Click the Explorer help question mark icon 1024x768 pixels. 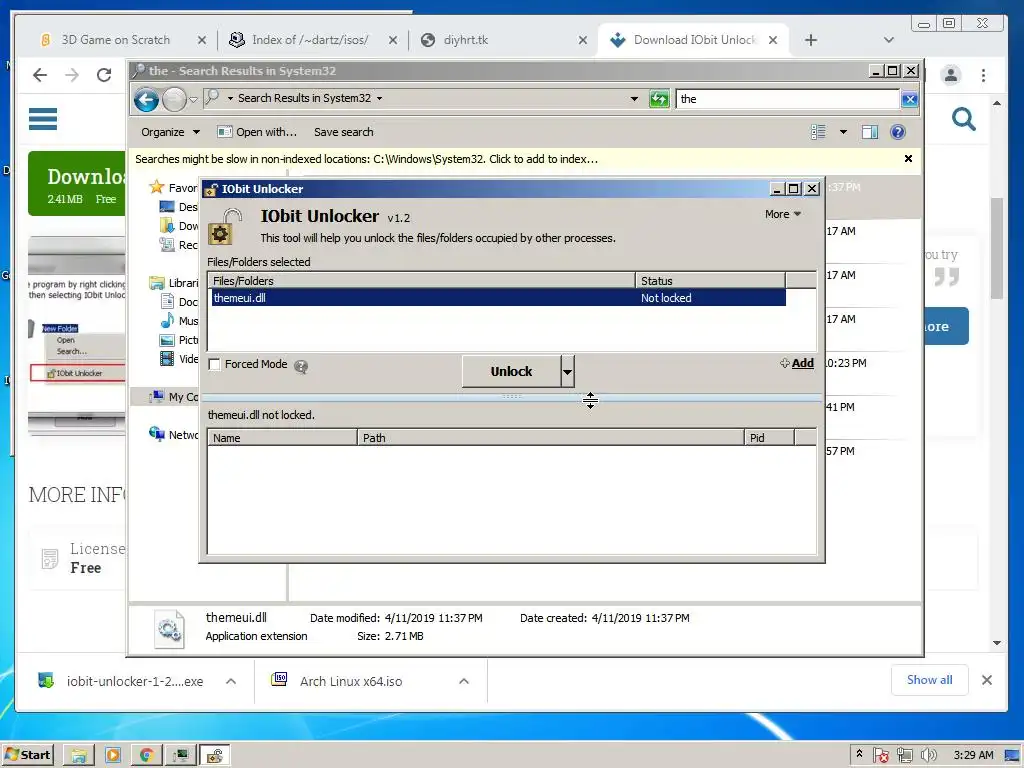pyautogui.click(x=898, y=132)
